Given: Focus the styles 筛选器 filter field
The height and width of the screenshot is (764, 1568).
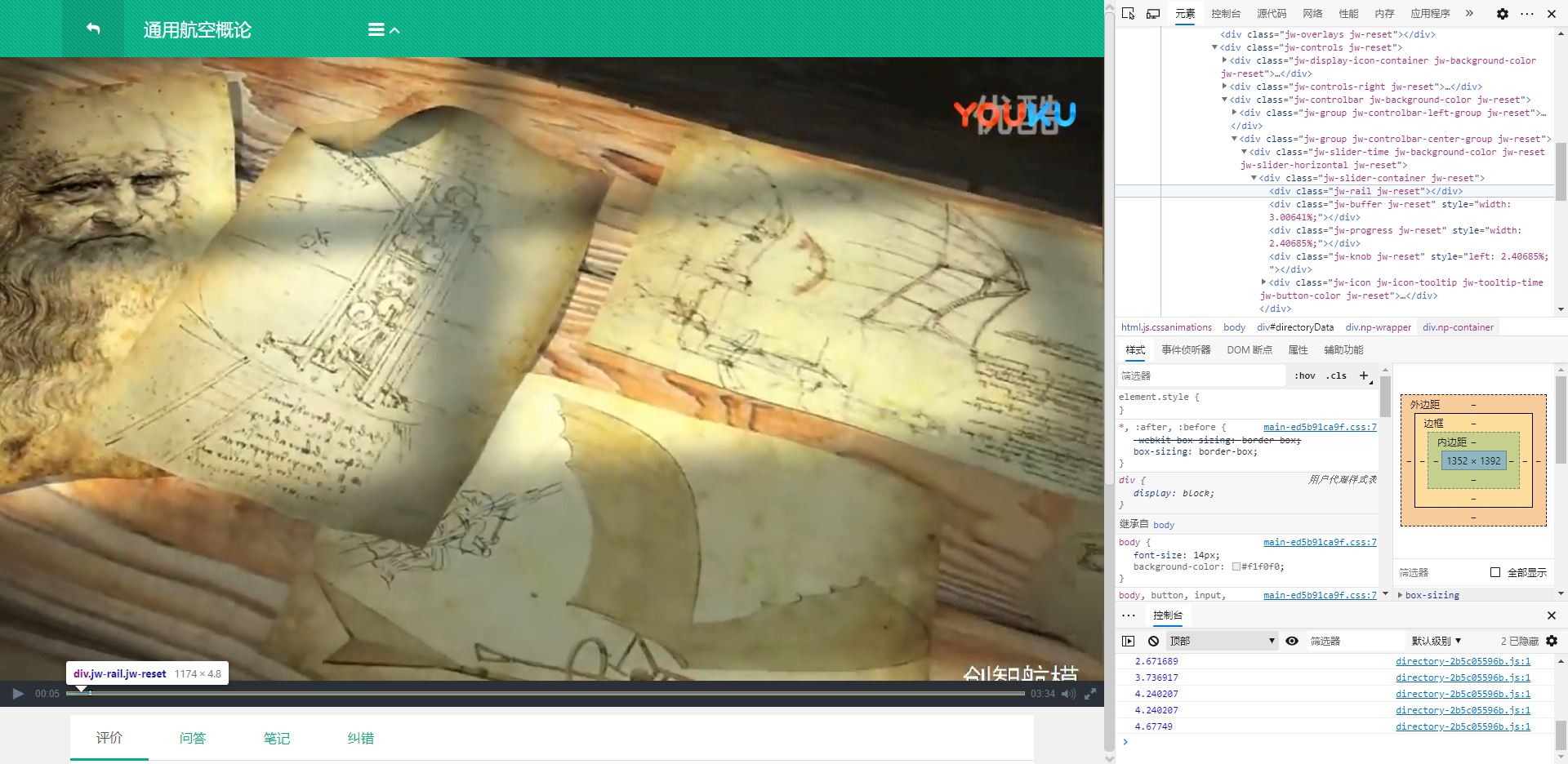Looking at the screenshot, I should point(1200,375).
